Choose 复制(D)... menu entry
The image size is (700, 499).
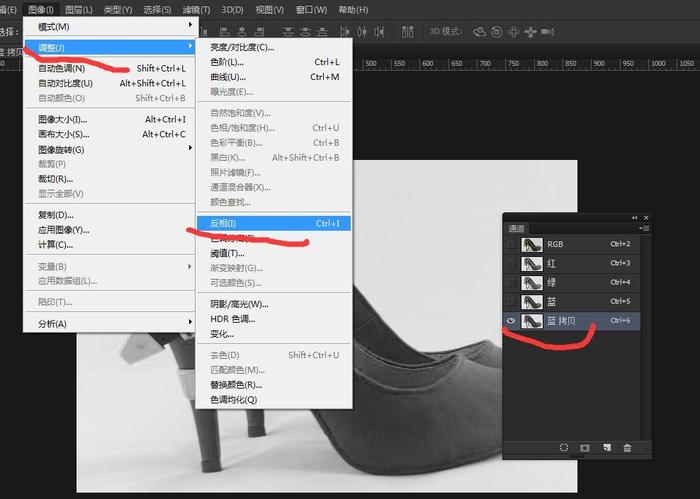pos(109,215)
